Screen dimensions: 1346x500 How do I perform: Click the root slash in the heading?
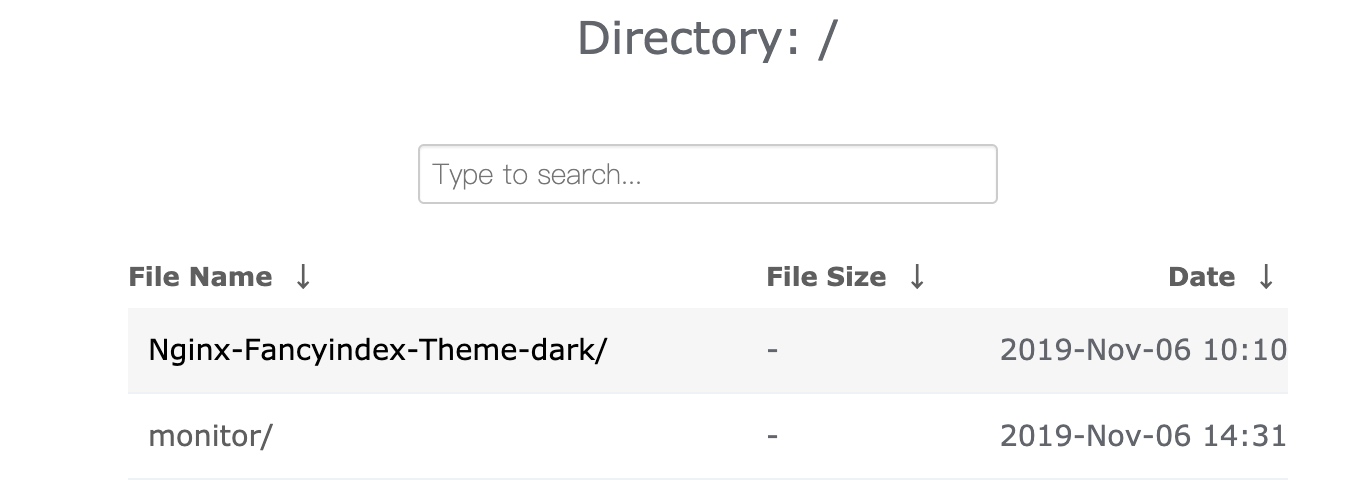826,39
